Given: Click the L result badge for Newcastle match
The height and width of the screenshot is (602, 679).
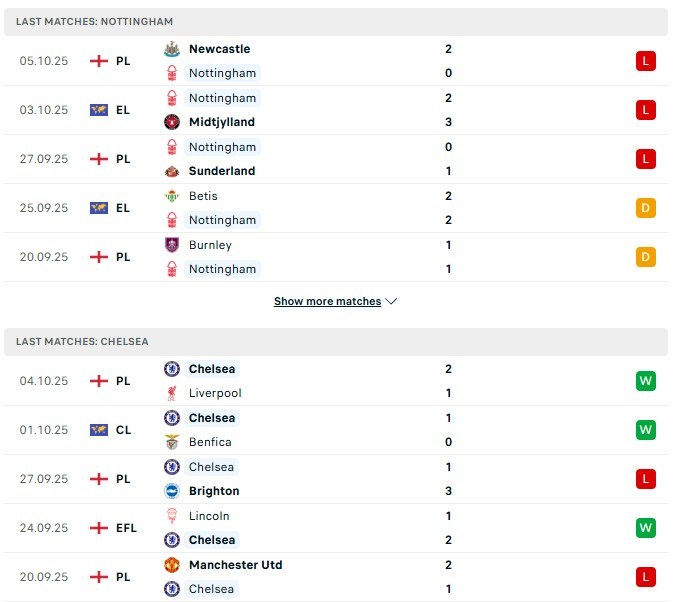Looking at the screenshot, I should point(645,61).
